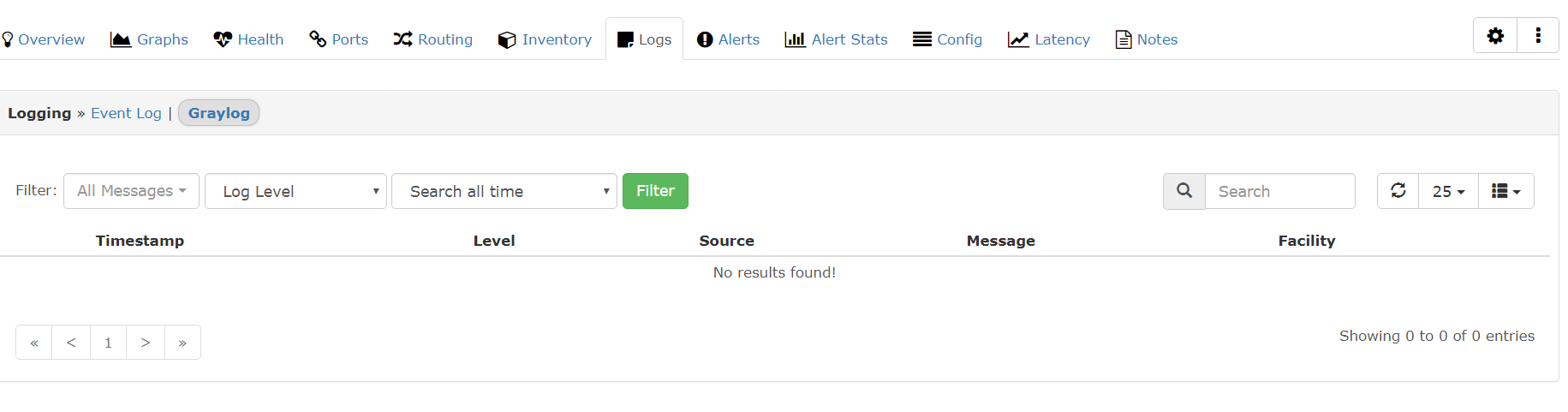Open the vertical ellipsis menu

1538,36
